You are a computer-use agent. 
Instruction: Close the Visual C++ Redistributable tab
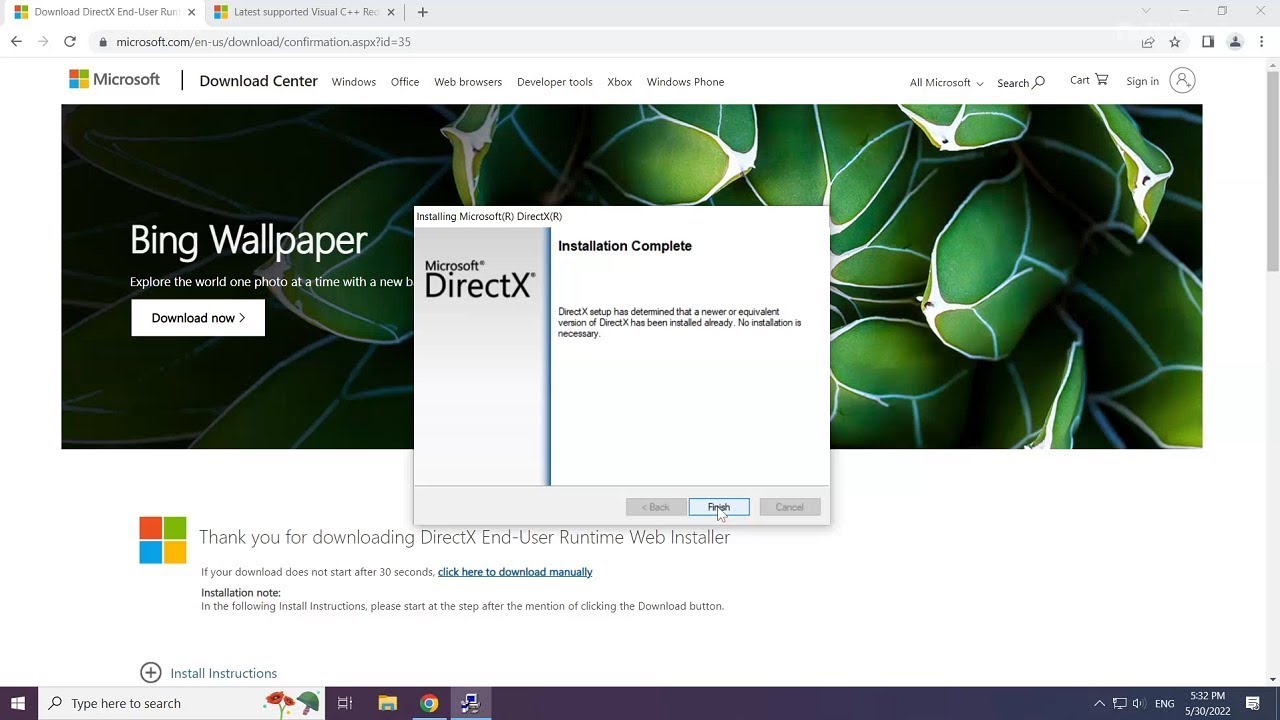391,12
